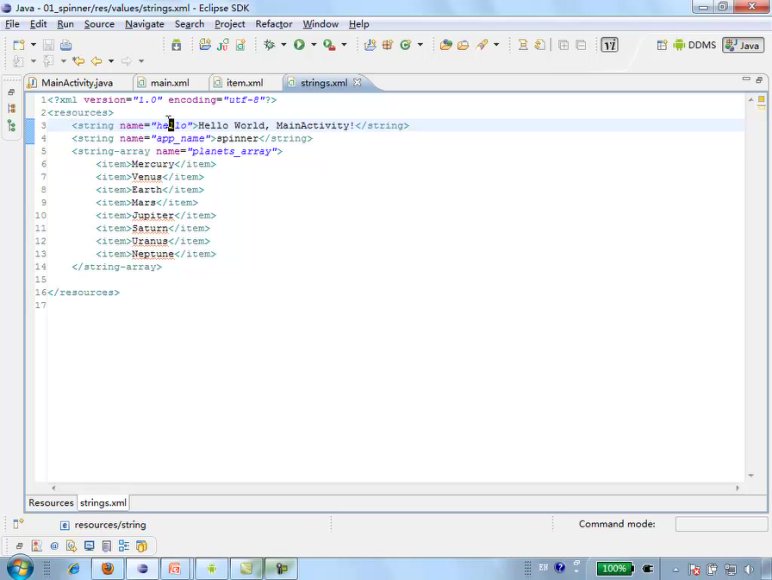The image size is (772, 580).
Task: Click the Print toolbar icon
Action: coord(65,45)
